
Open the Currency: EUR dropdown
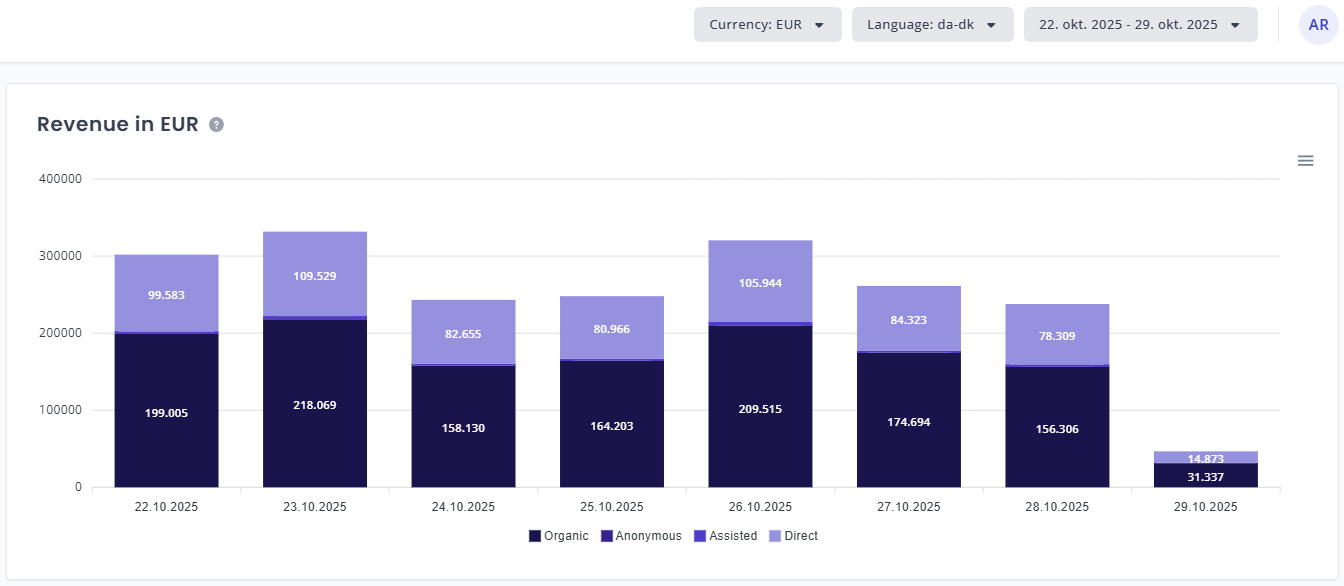click(x=767, y=25)
